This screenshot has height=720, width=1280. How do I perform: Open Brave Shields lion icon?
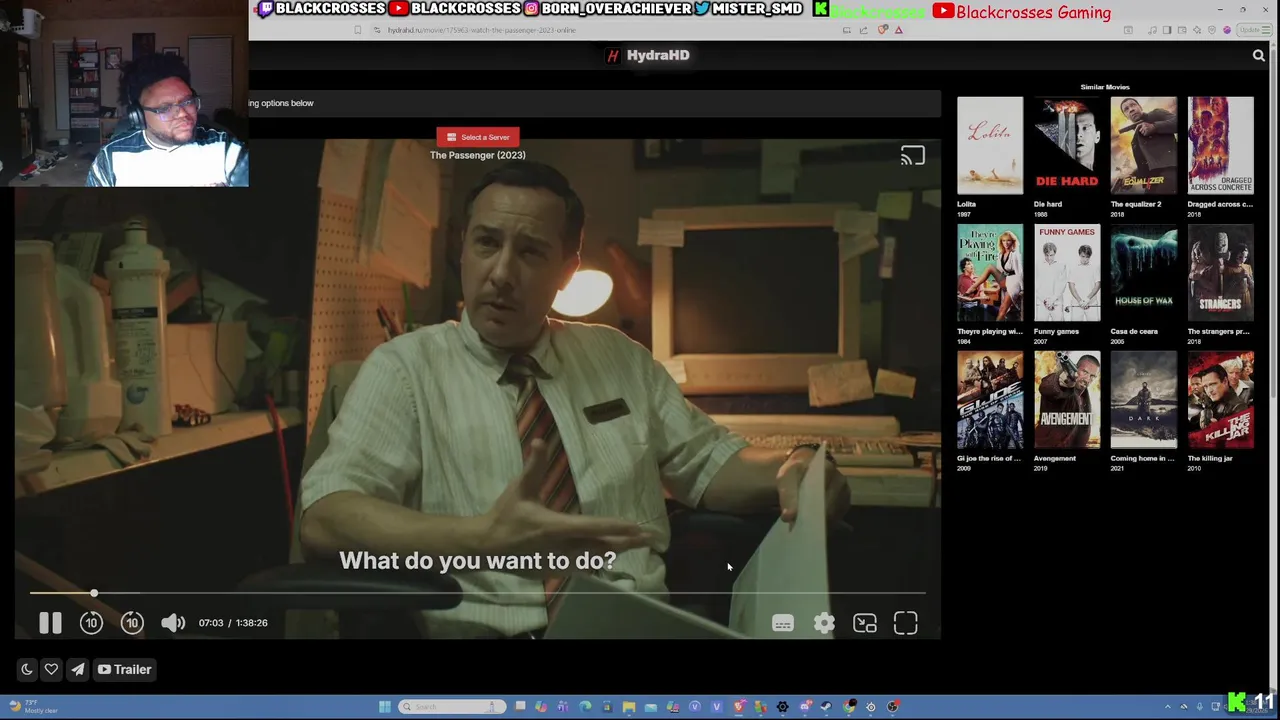[882, 30]
